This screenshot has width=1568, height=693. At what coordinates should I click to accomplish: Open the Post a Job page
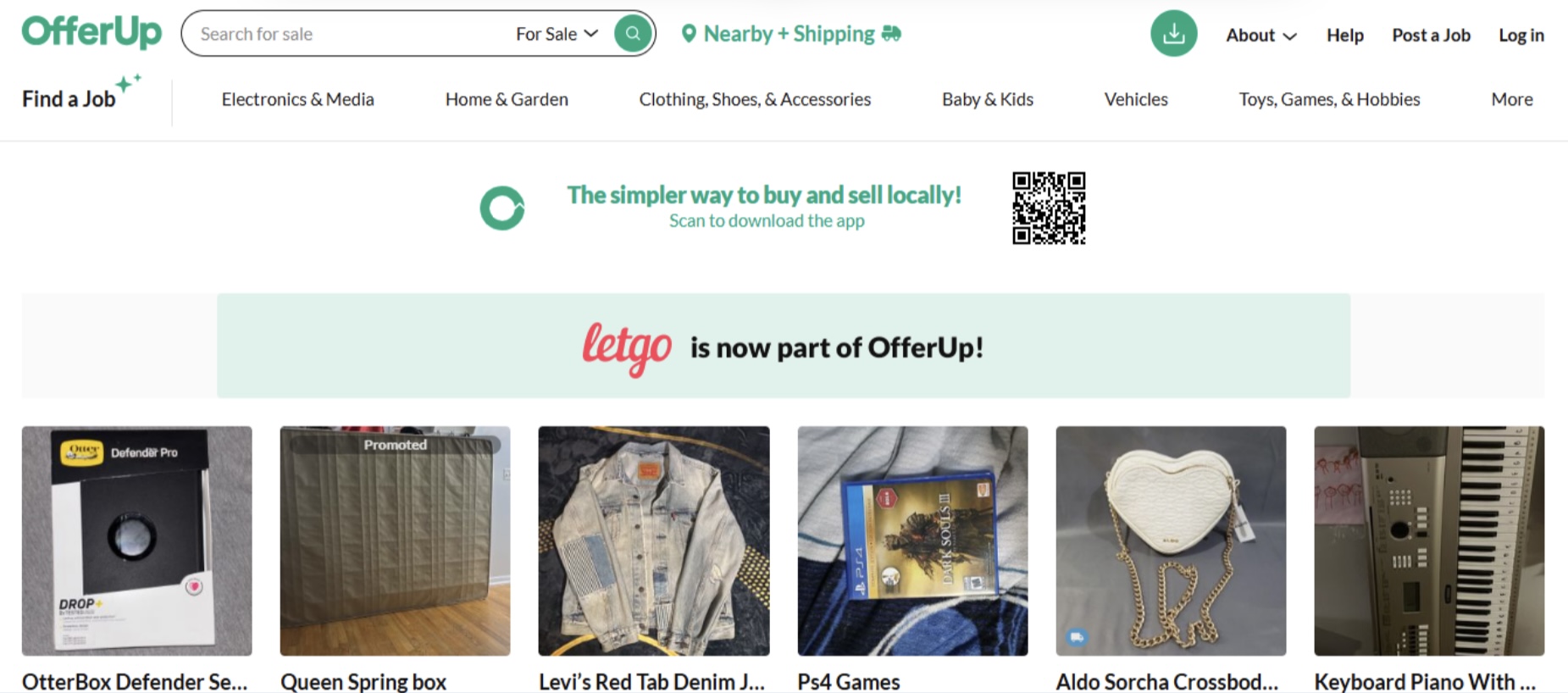coord(1431,36)
